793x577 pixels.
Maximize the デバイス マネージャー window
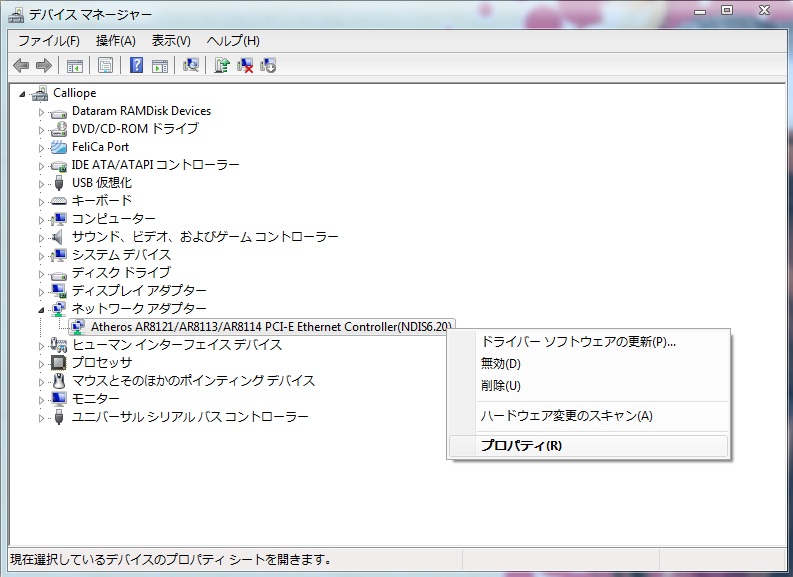click(727, 11)
